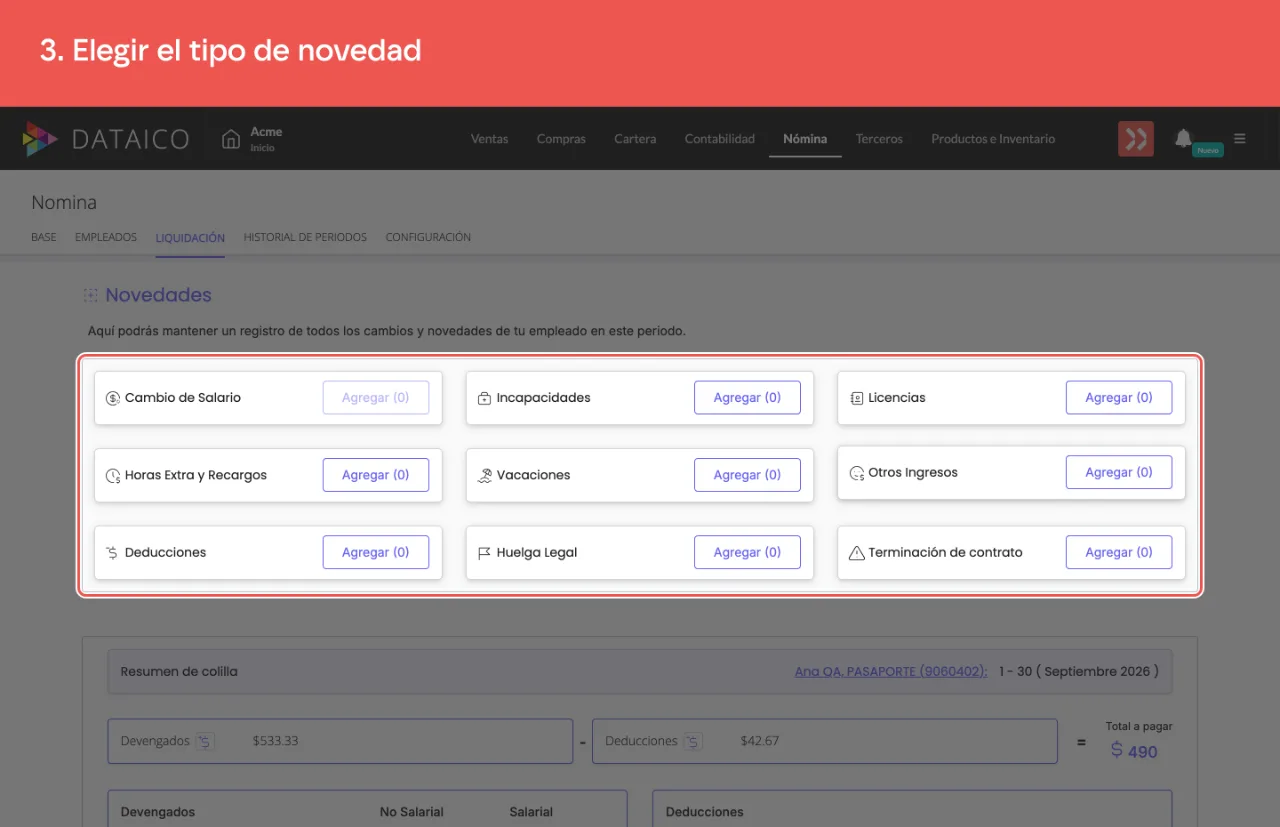Click the Devengados $533.33 field
The image size is (1280, 827).
point(340,741)
